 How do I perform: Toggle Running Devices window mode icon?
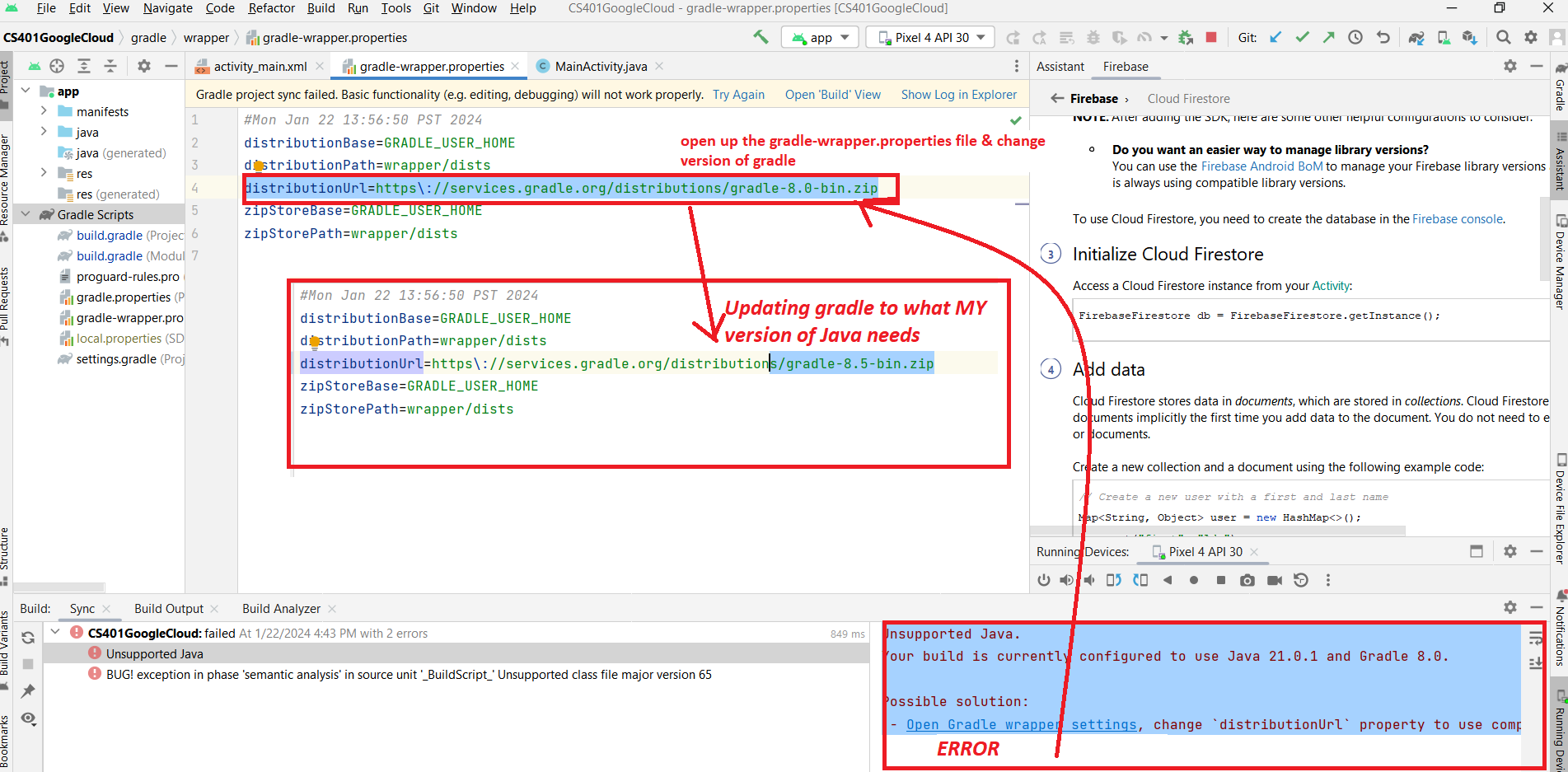coord(1477,551)
